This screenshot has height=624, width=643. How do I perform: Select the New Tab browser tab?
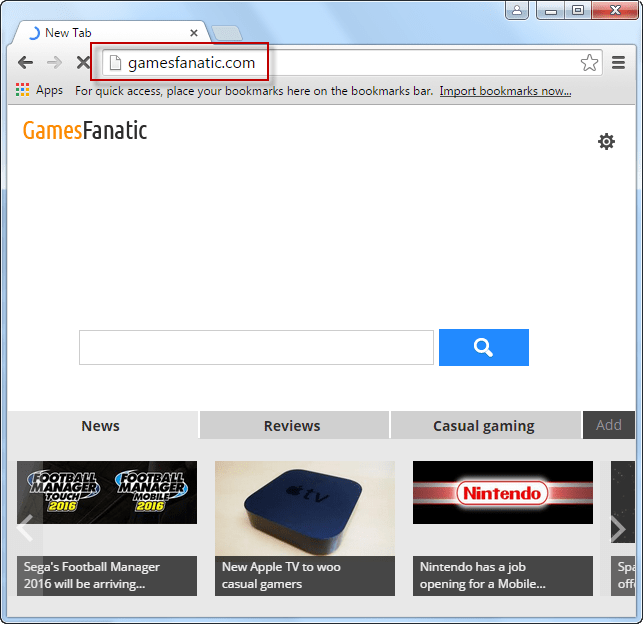(x=112, y=32)
